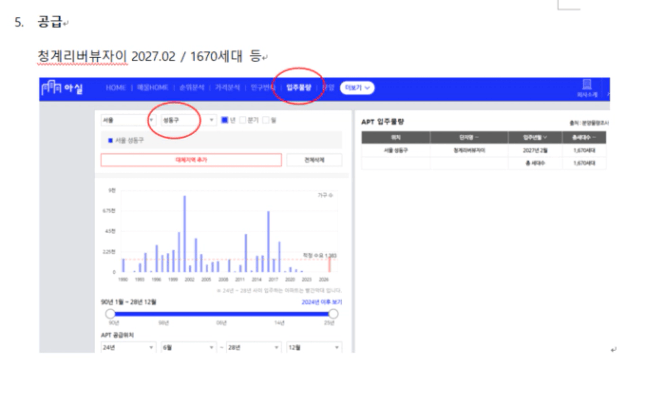Click the 가구수 chart legend
The width and height of the screenshot is (645, 407).
point(325,195)
